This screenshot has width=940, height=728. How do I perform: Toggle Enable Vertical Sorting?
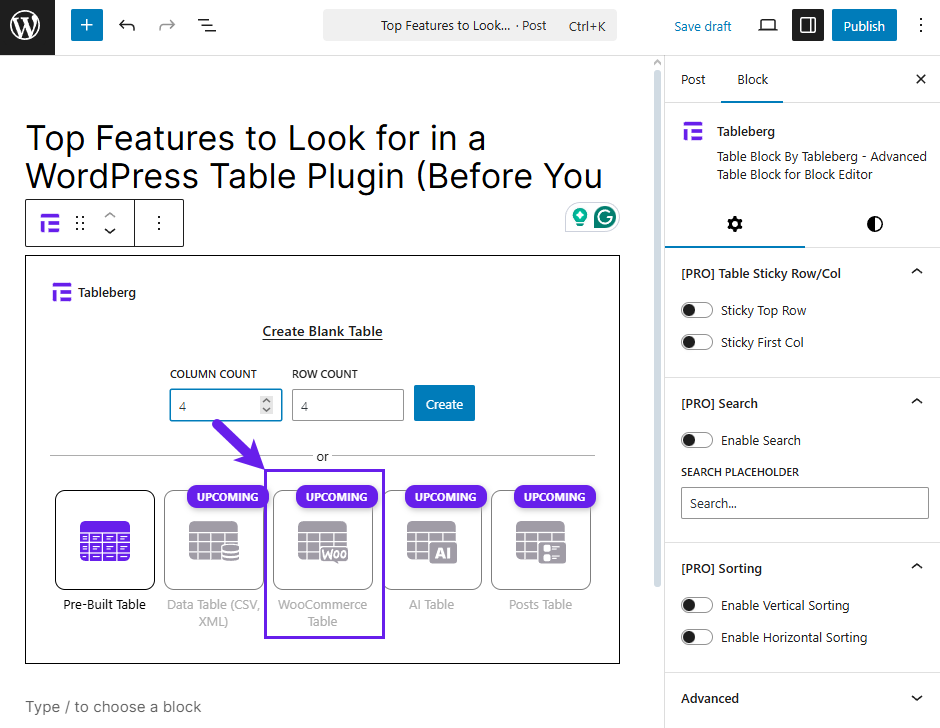tap(697, 605)
